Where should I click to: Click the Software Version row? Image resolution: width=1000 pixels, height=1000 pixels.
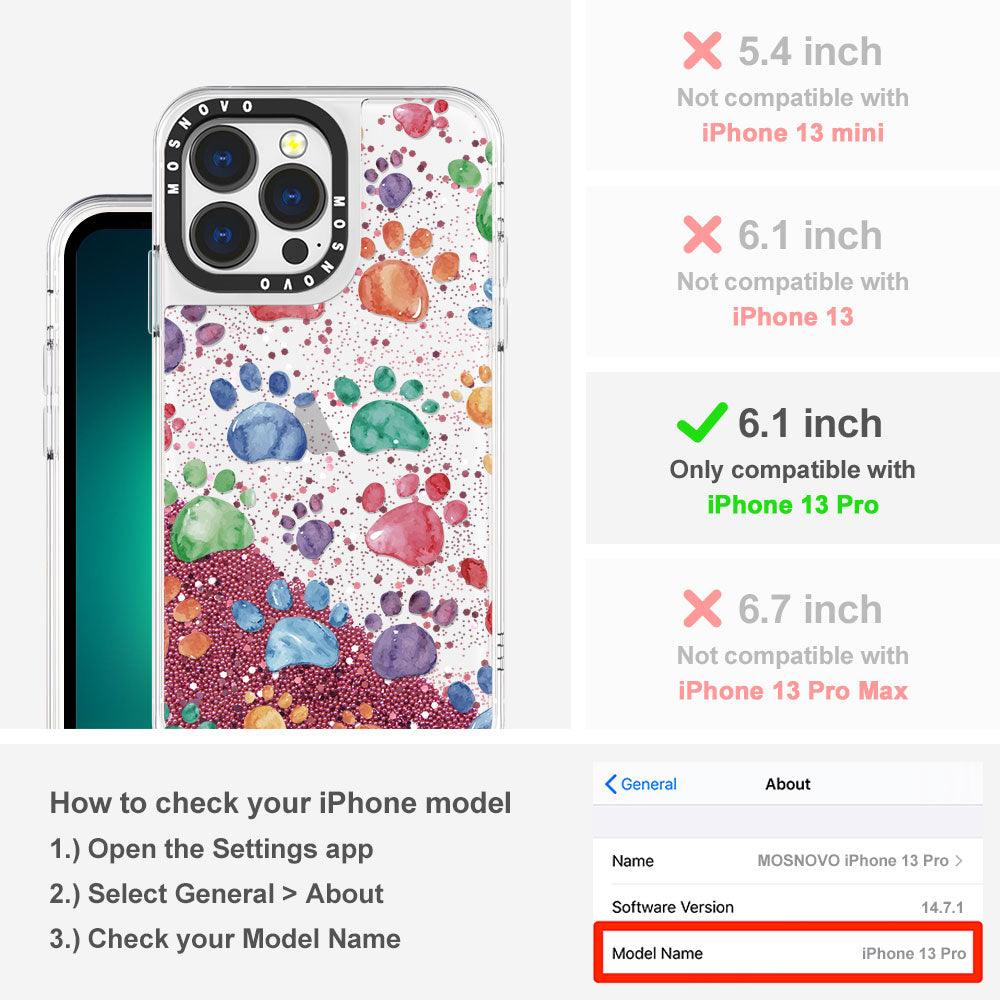click(788, 907)
